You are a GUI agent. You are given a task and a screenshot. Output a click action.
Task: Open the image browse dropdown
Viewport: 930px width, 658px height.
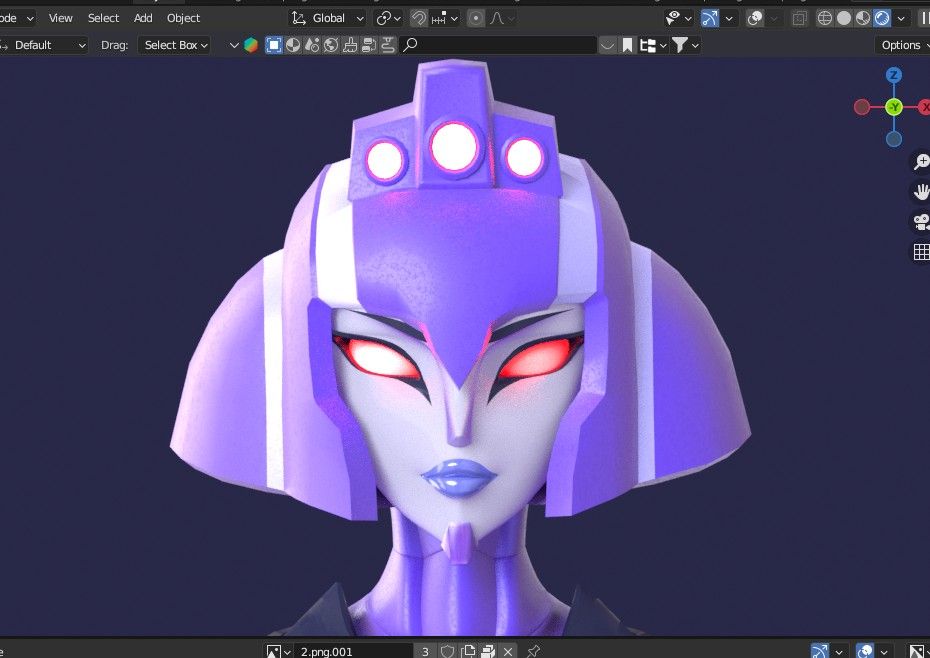[278, 651]
